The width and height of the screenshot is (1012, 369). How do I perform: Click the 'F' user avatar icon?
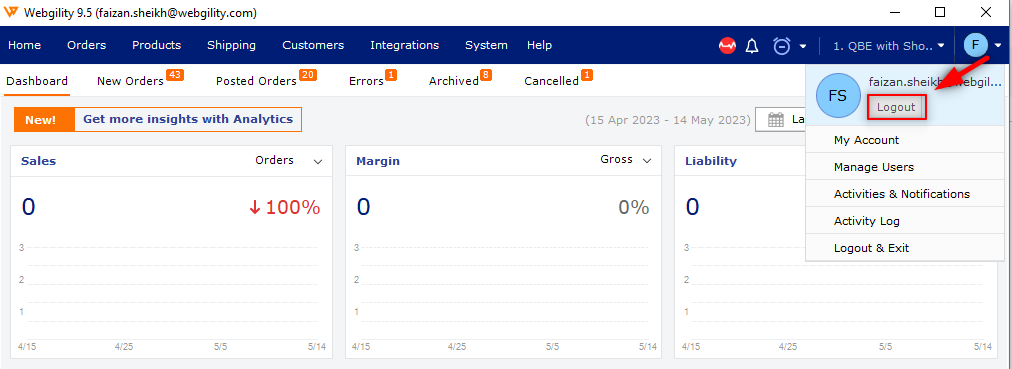click(975, 45)
